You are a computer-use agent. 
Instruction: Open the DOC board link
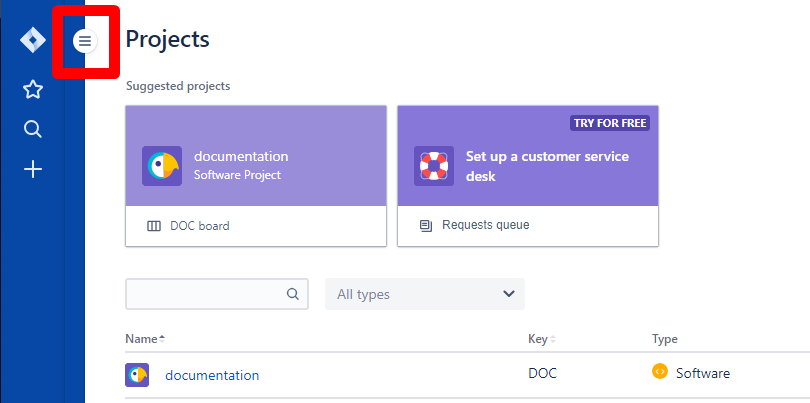click(x=199, y=226)
